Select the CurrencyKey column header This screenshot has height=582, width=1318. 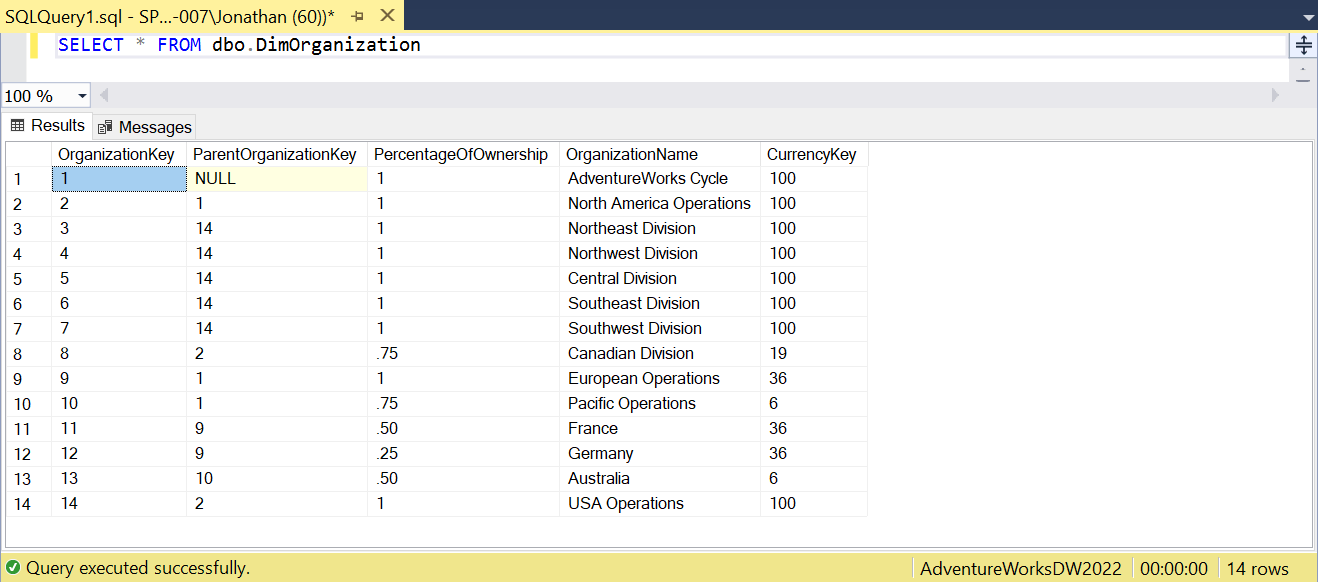tap(811, 154)
